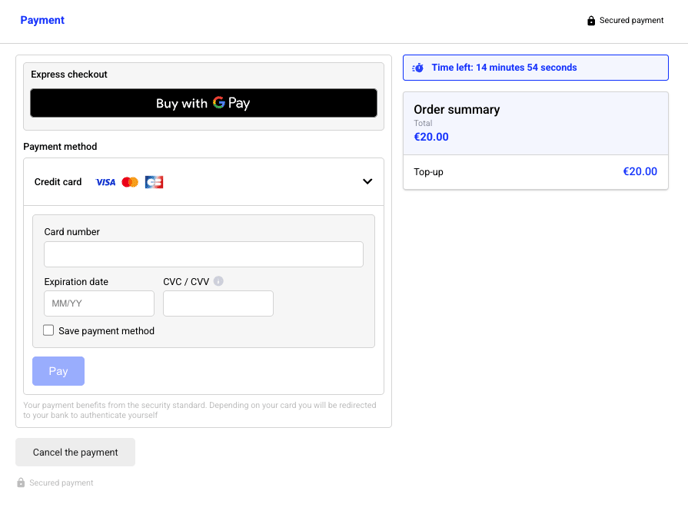Image resolution: width=688 pixels, height=514 pixels.
Task: Click the CB card logo
Action: (x=154, y=182)
